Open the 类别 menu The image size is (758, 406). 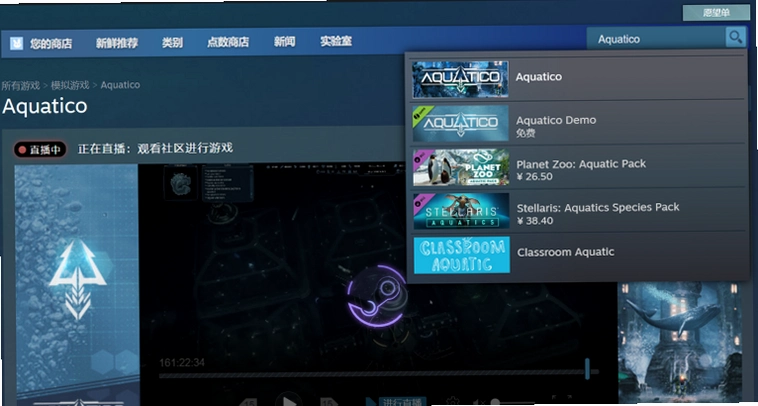click(x=172, y=43)
